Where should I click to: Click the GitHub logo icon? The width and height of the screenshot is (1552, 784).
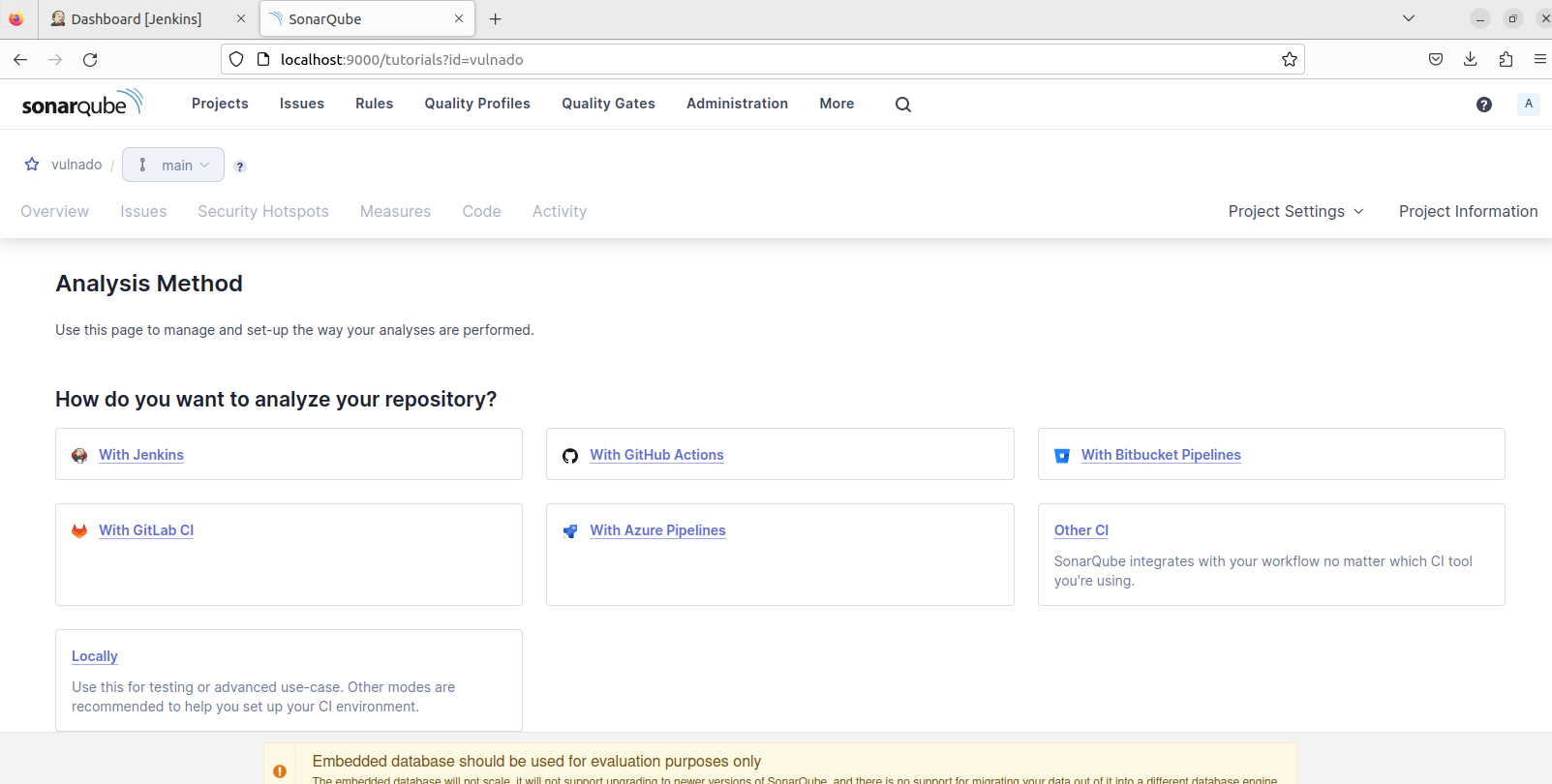pyautogui.click(x=570, y=456)
